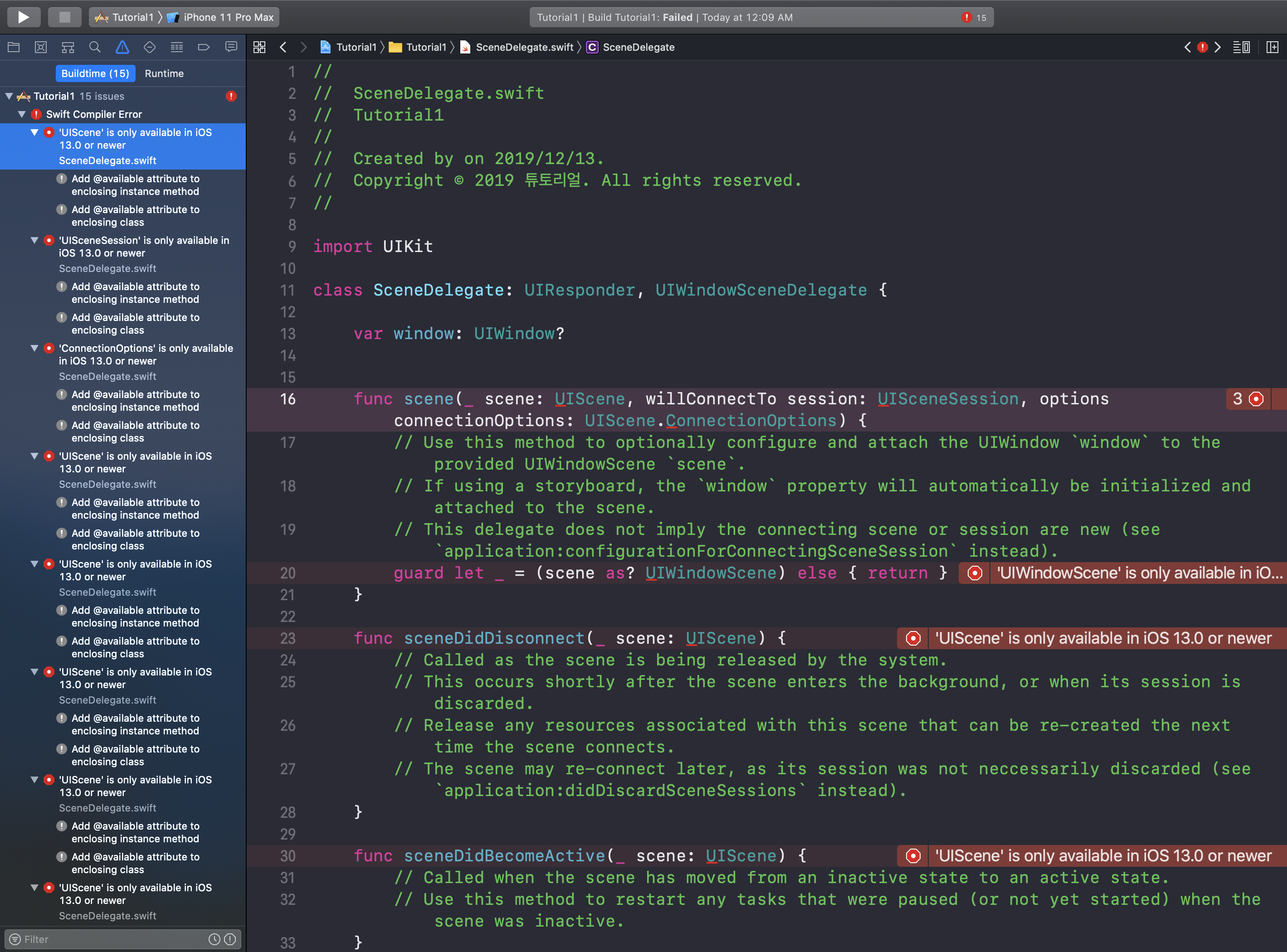The height and width of the screenshot is (952, 1287).
Task: Collapse the Swift Compiler Error group
Action: point(22,114)
